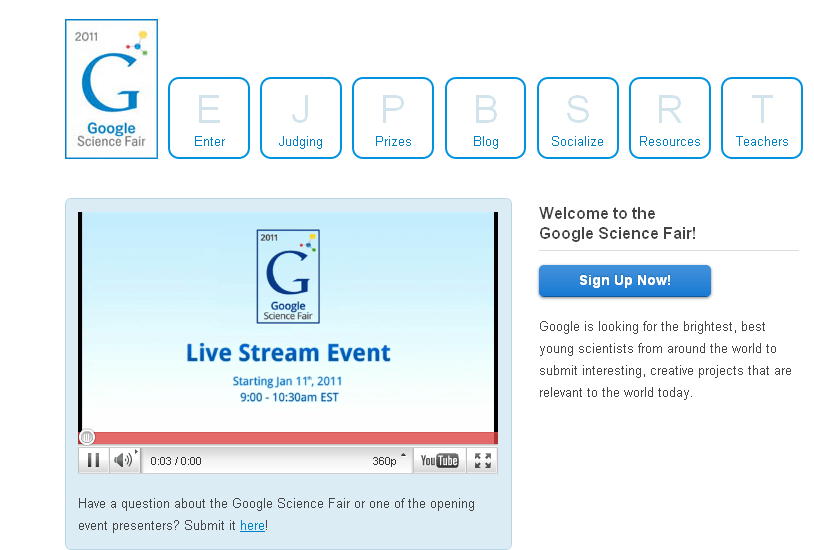
Task: Mute the video with the speaker icon
Action: tap(125, 461)
